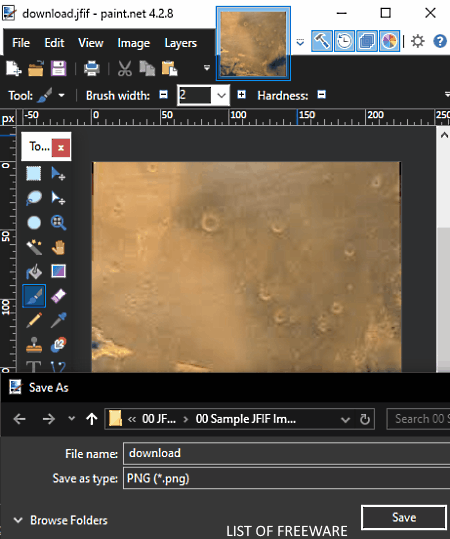This screenshot has width=450, height=539.
Task: Select the Rectangle Select tool
Action: point(34,173)
